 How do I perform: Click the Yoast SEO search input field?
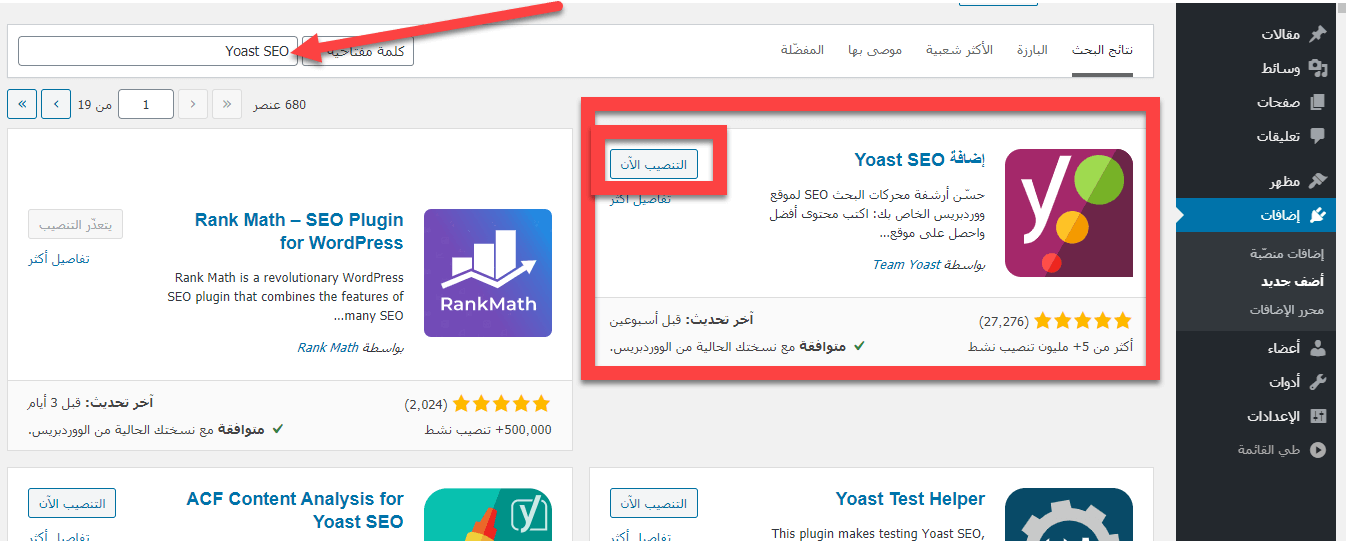coord(158,51)
